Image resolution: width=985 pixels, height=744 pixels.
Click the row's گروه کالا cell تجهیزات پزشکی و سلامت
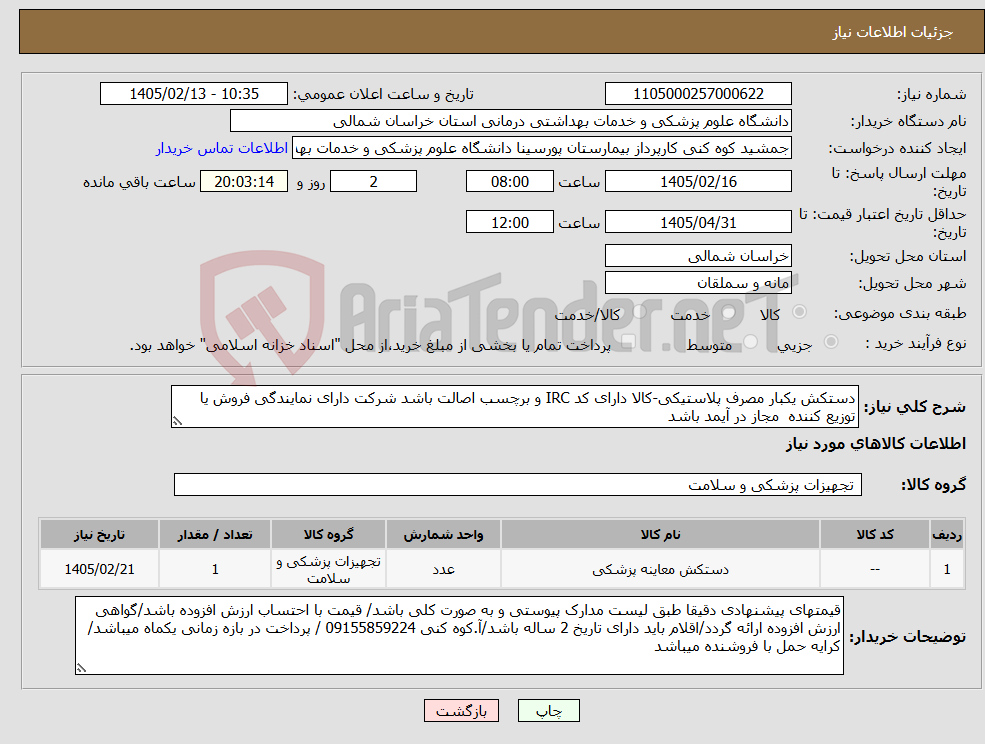tap(329, 569)
